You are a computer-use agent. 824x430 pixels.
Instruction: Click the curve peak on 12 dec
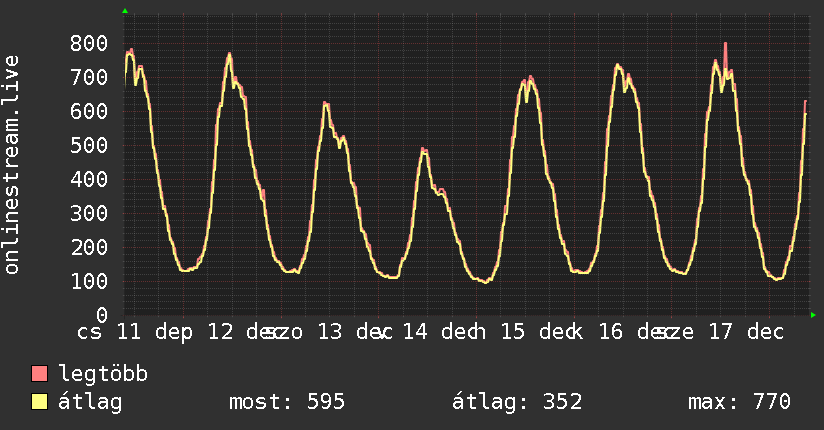pos(230,55)
